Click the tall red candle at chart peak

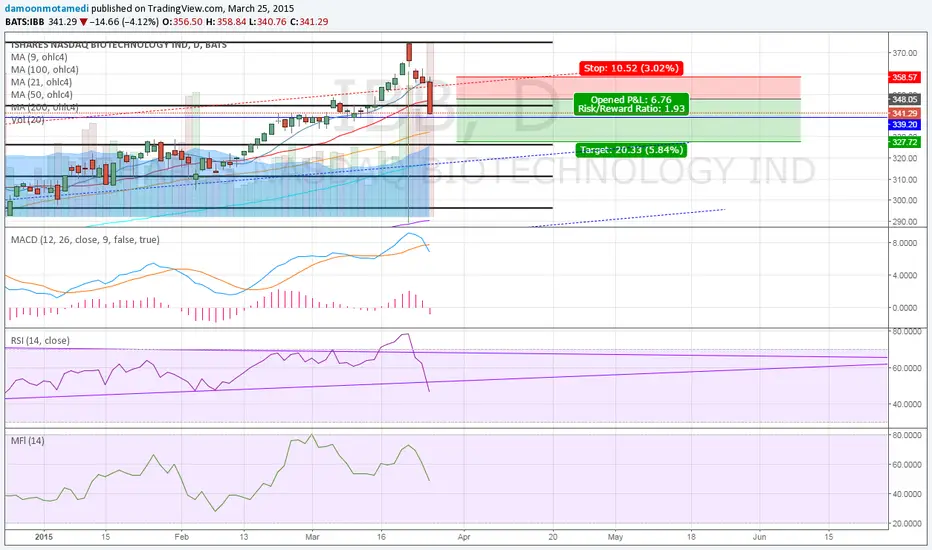(409, 52)
